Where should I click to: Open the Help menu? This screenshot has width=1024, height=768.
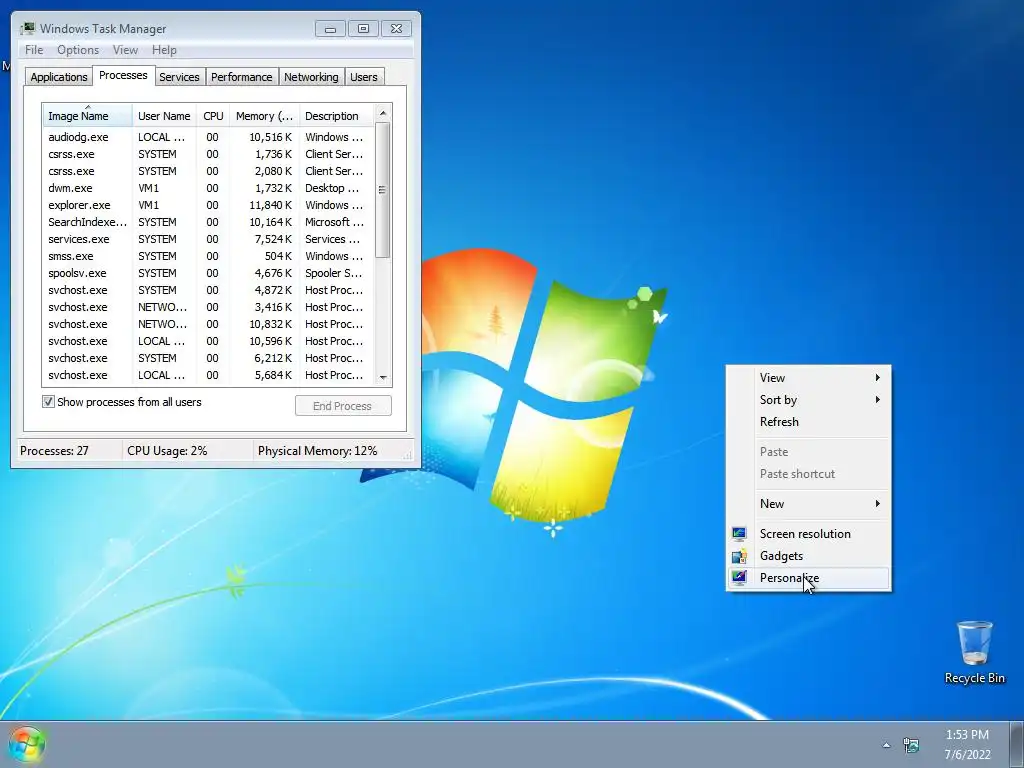click(x=164, y=50)
